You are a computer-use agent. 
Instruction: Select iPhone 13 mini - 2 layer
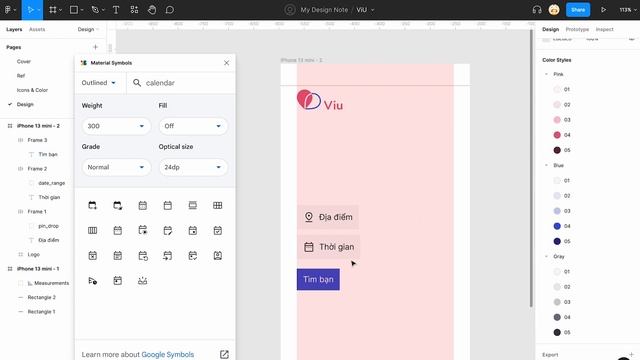pos(38,126)
